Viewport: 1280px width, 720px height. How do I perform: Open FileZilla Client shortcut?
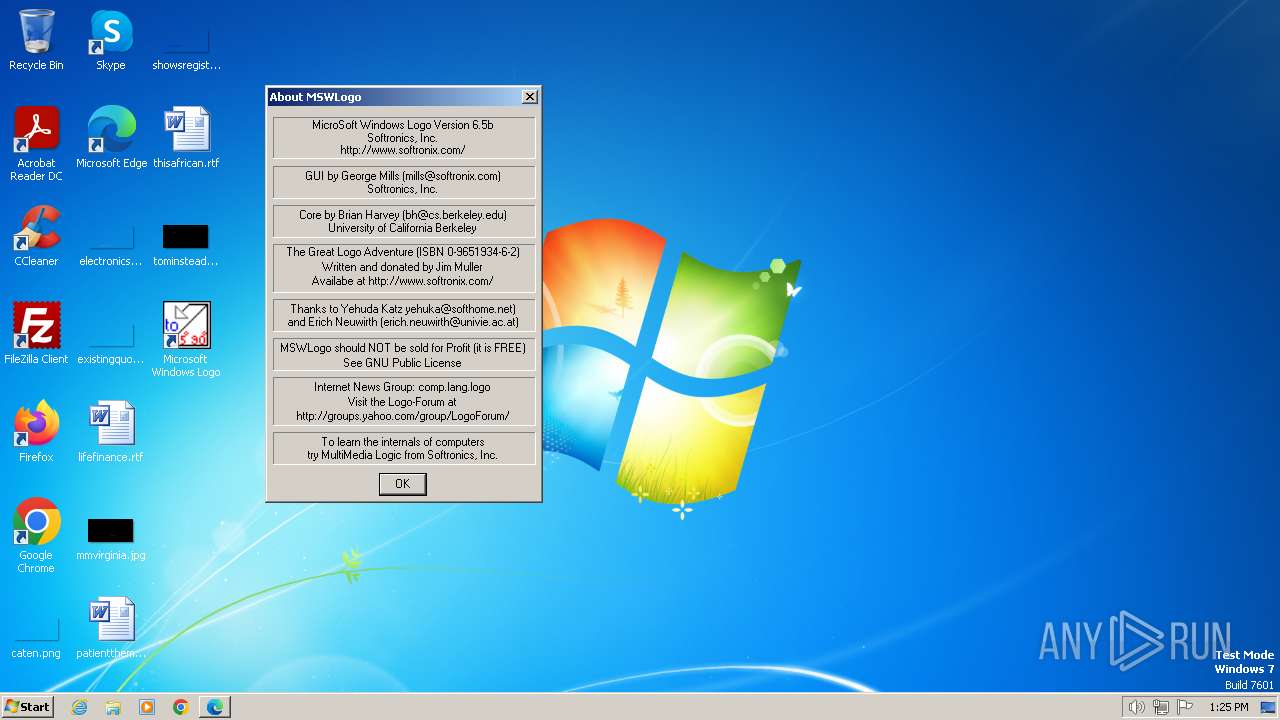[36, 333]
